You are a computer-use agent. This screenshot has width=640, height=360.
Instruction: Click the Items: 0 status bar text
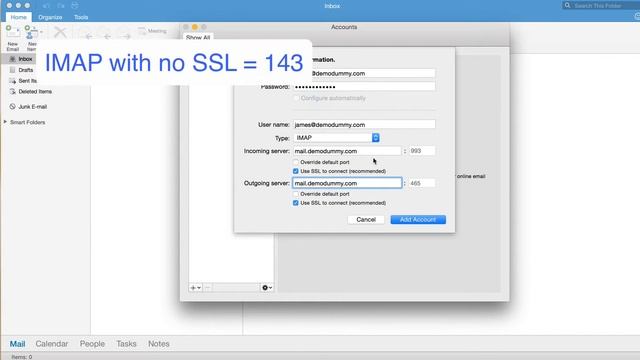pos(22,357)
